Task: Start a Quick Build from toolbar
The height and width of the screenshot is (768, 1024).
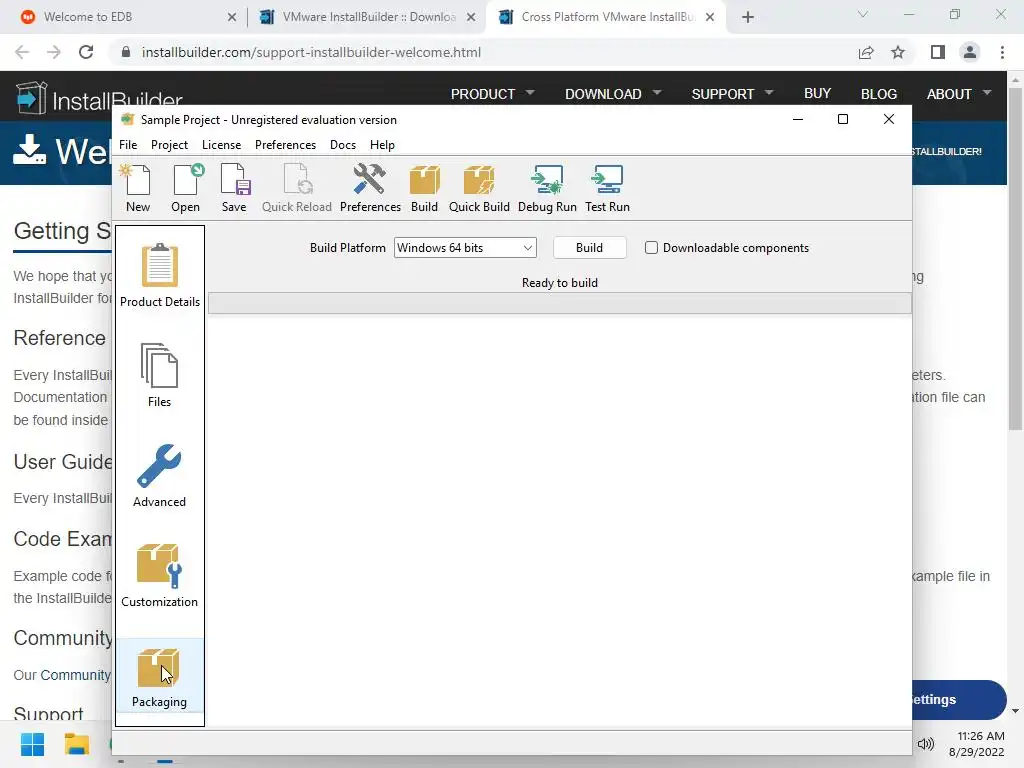Action: tap(479, 188)
